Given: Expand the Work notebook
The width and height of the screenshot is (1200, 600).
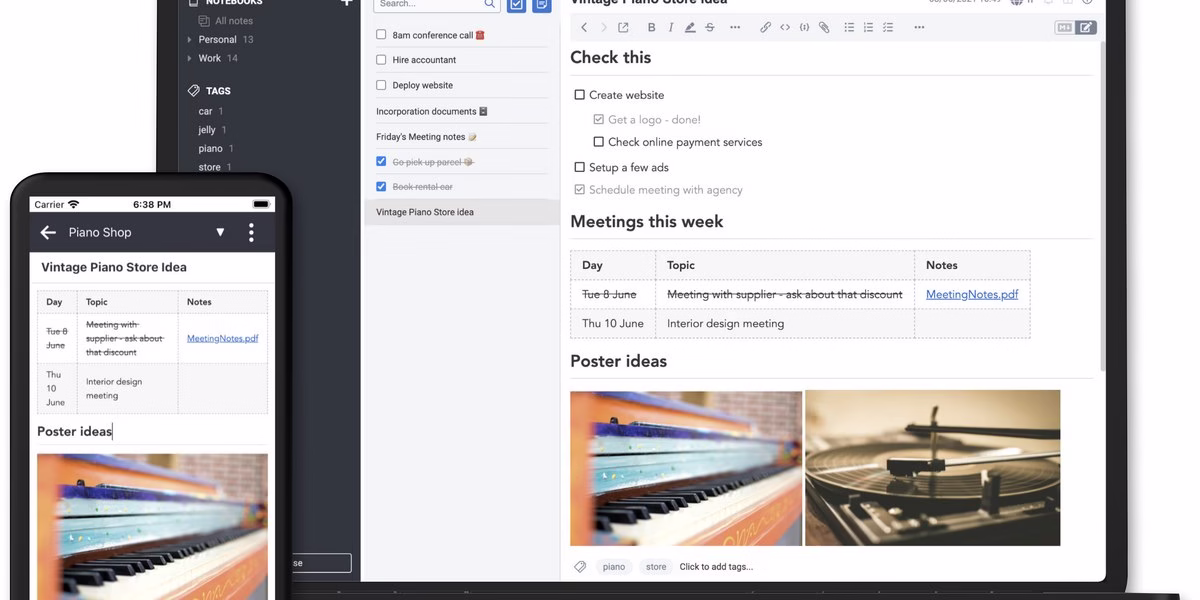Looking at the screenshot, I should point(189,58).
